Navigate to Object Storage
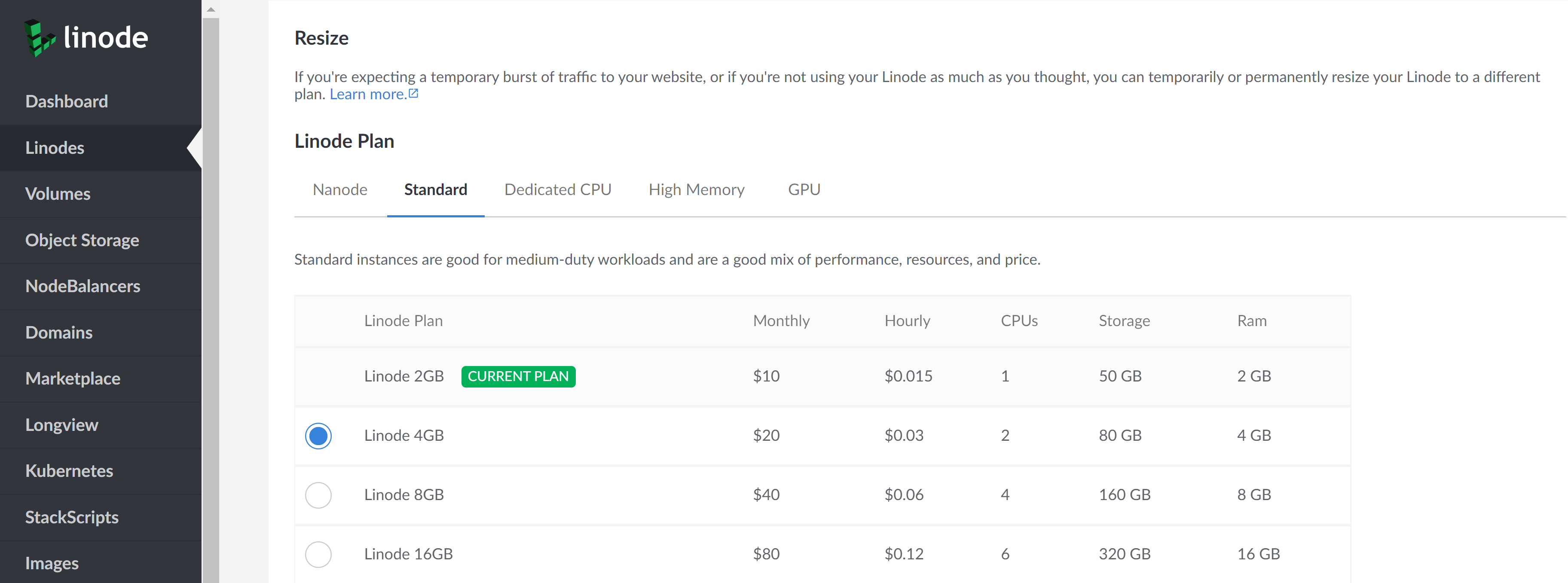The image size is (1568, 583). tap(82, 240)
